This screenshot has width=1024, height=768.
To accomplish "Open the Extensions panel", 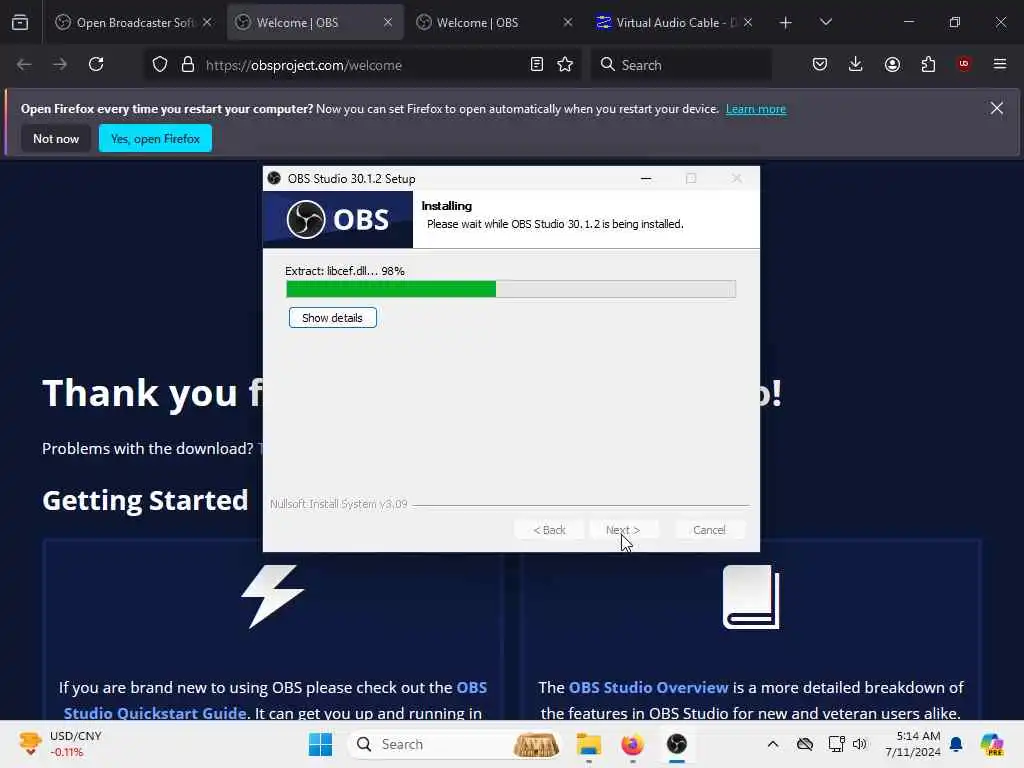I will point(928,64).
